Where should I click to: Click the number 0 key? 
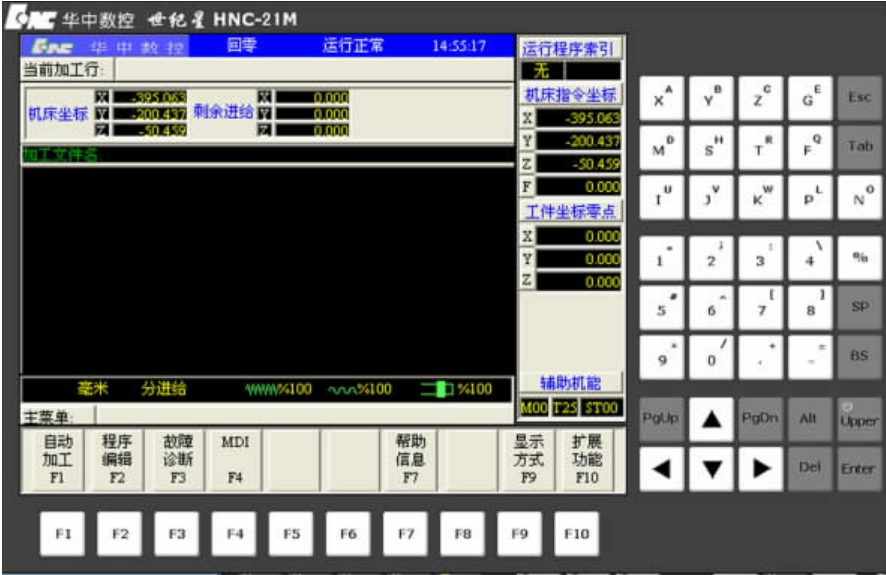pos(711,358)
